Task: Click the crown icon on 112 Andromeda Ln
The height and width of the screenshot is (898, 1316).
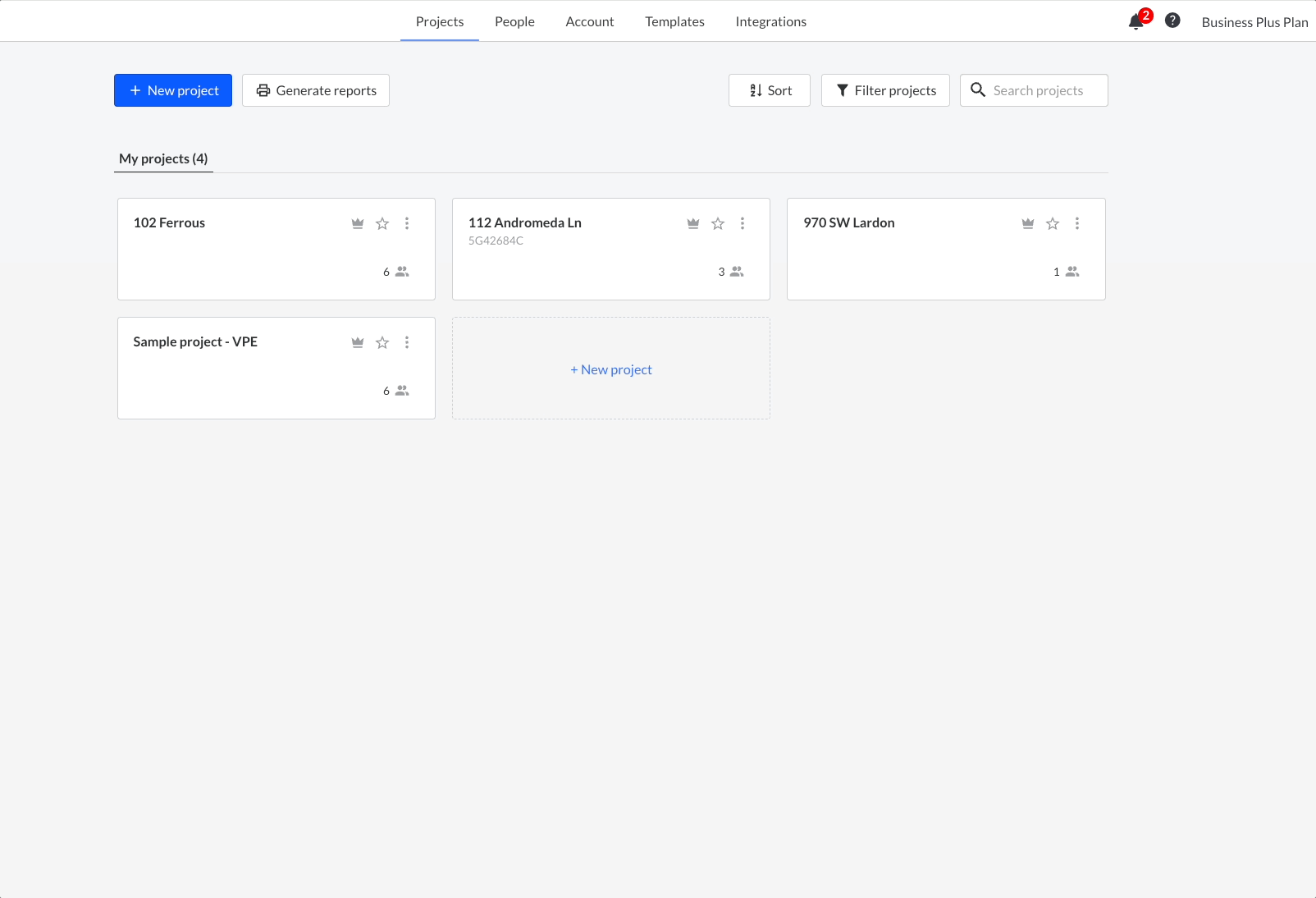Action: pyautogui.click(x=693, y=223)
